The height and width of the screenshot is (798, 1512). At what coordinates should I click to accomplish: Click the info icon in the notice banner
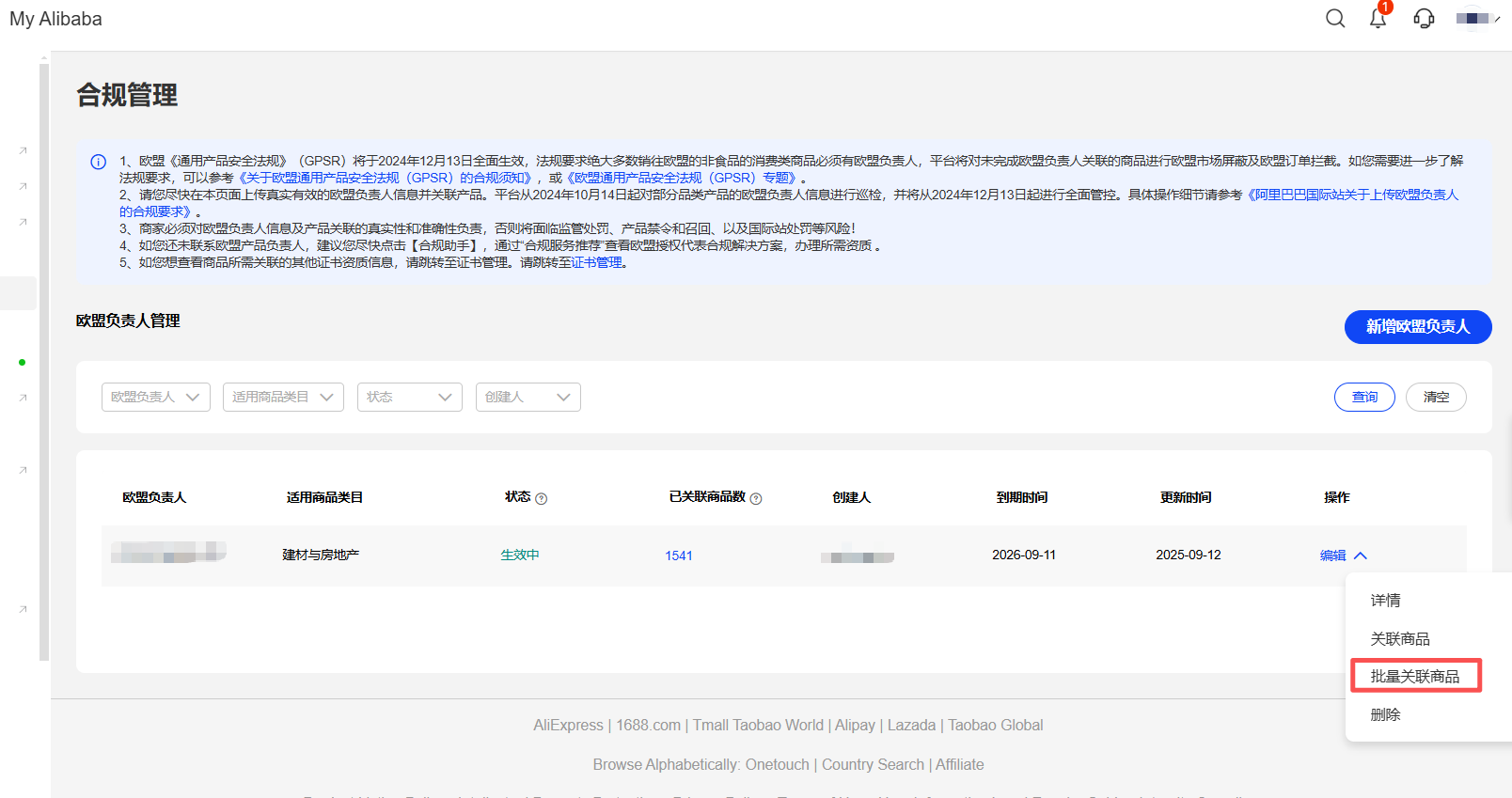pyautogui.click(x=98, y=162)
